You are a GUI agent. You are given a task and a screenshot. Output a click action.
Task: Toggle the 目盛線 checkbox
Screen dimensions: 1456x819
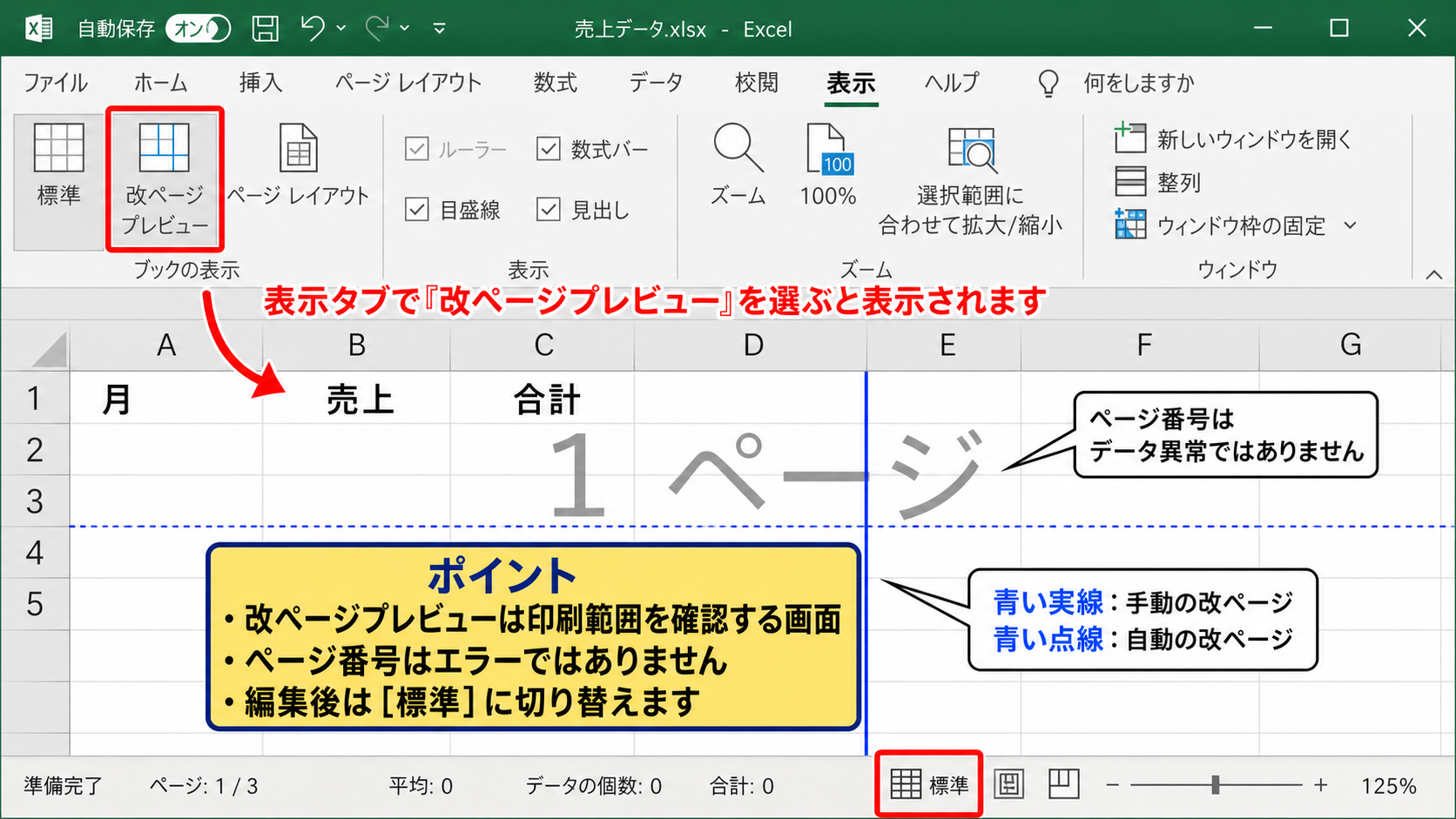417,210
